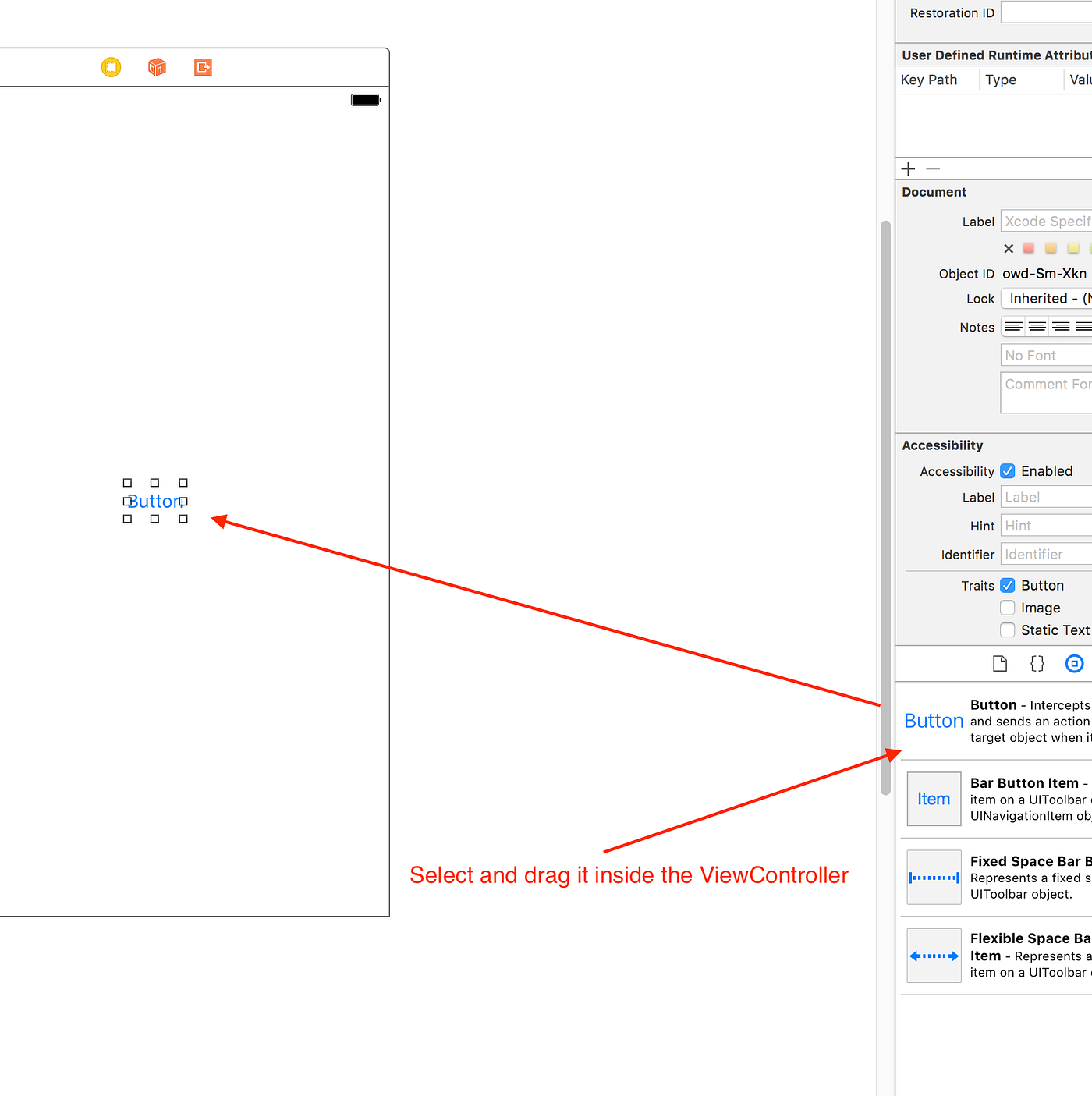This screenshot has height=1096, width=1092.
Task: Open the Object Library icon
Action: point(1074,663)
